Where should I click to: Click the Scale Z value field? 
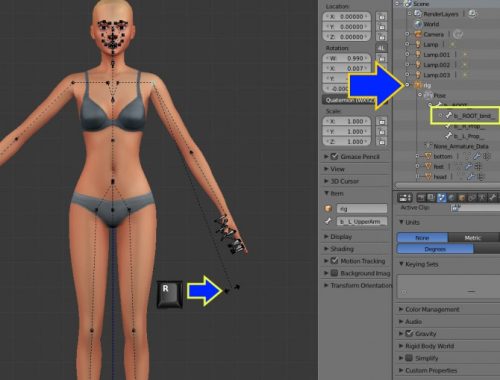347,142
